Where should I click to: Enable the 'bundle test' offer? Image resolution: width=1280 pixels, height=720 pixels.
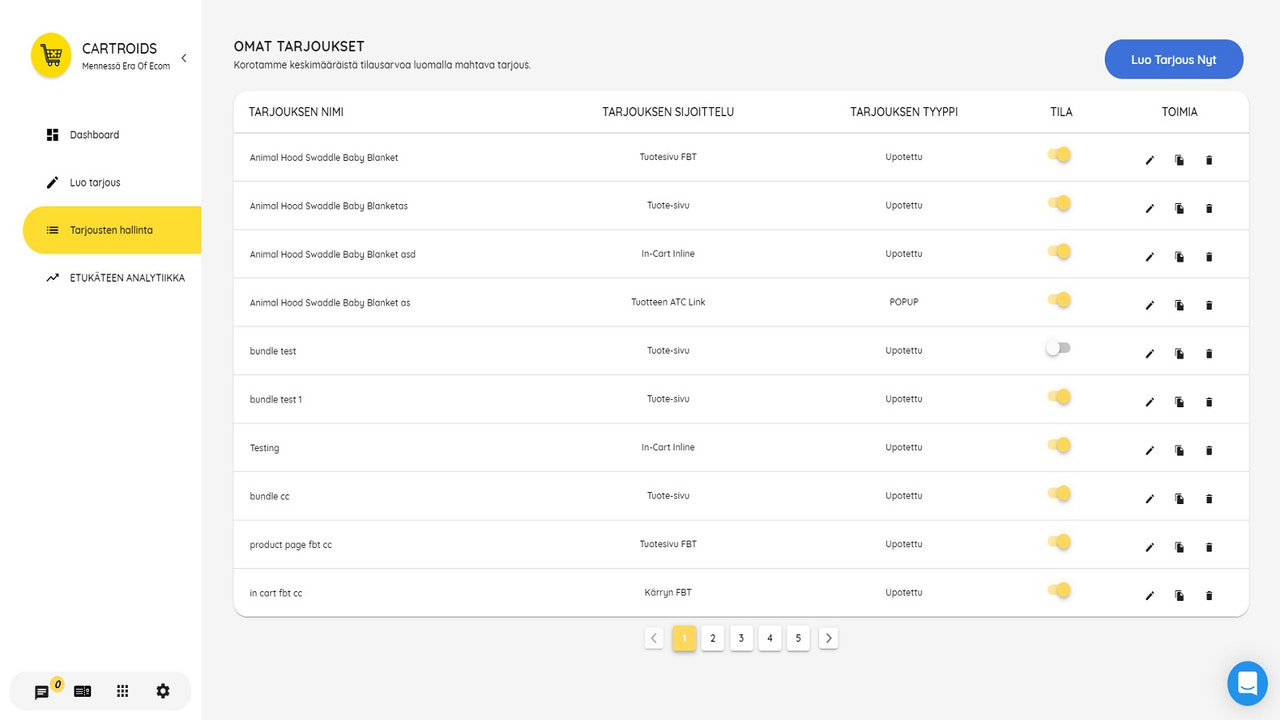[1058, 348]
